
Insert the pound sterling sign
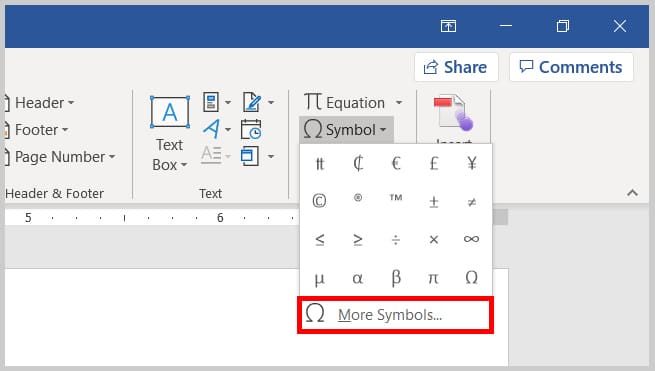coord(434,163)
